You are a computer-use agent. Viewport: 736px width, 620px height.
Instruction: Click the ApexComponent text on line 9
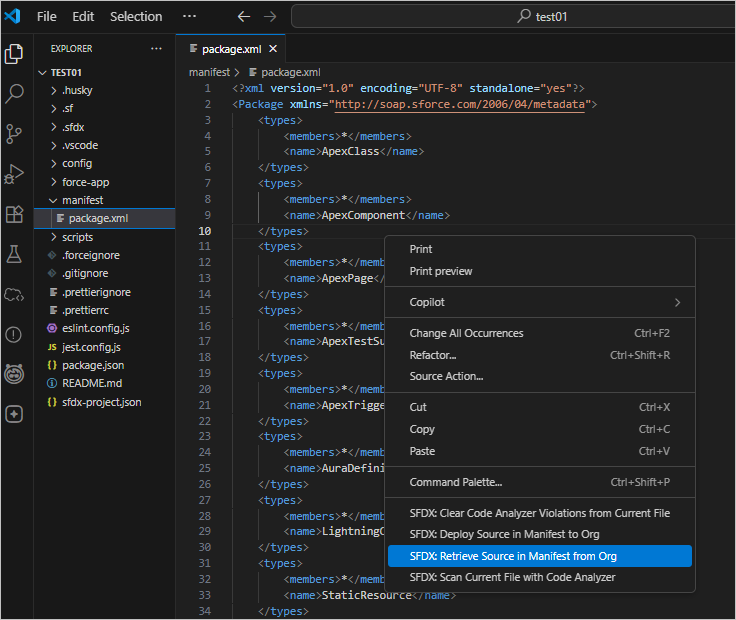click(363, 215)
